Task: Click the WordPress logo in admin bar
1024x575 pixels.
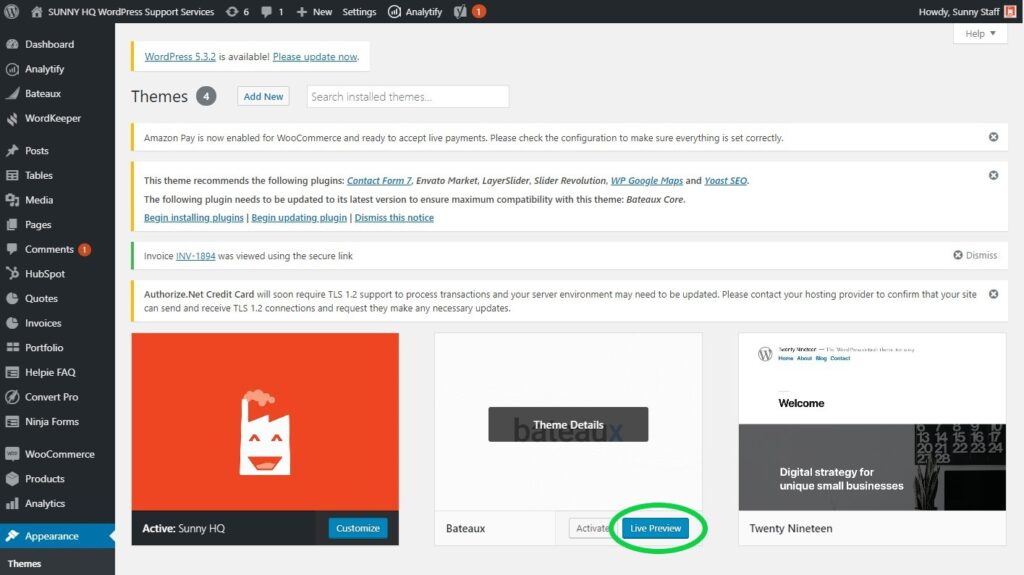Action: tap(12, 12)
